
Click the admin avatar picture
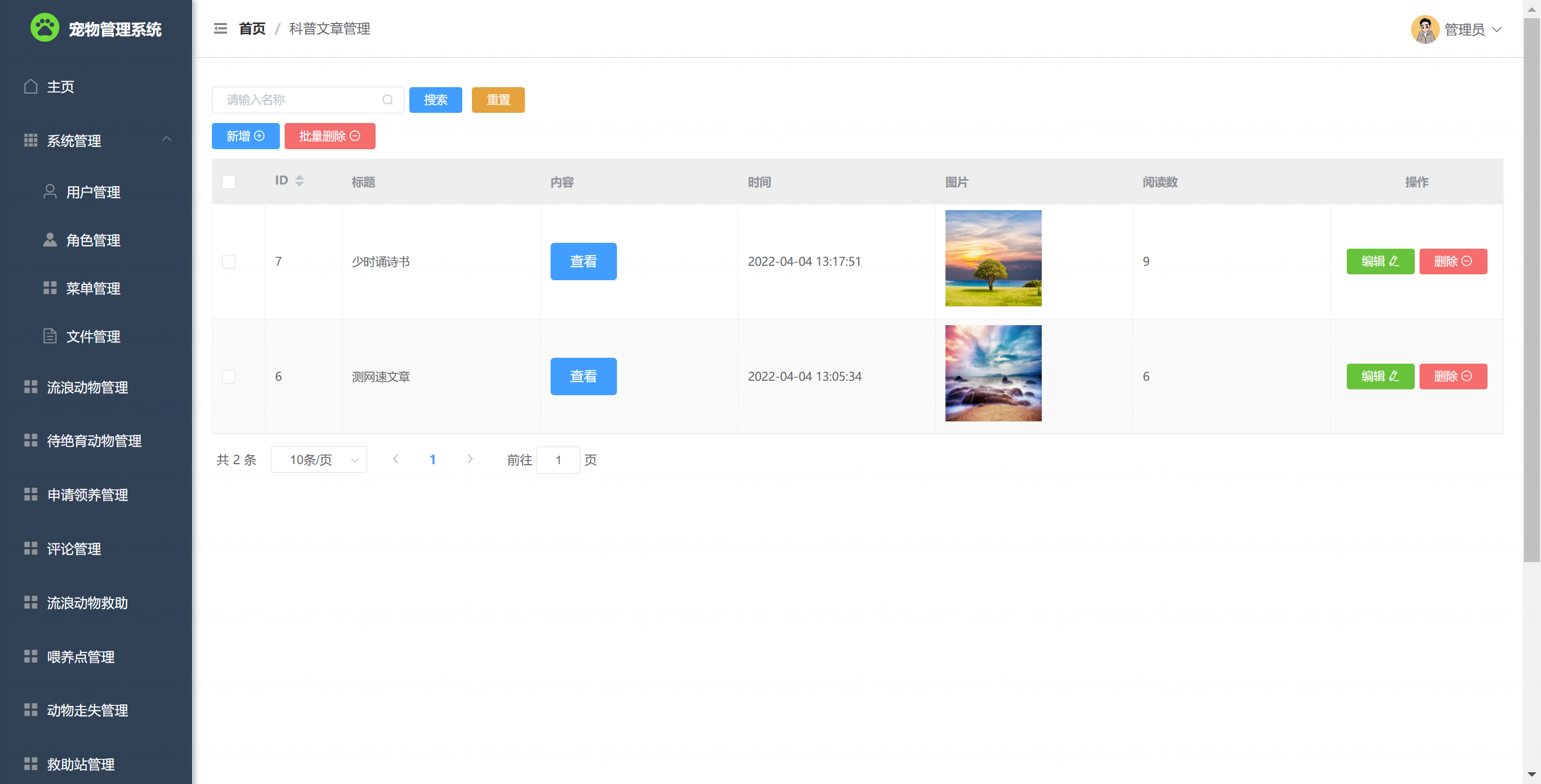(1424, 29)
